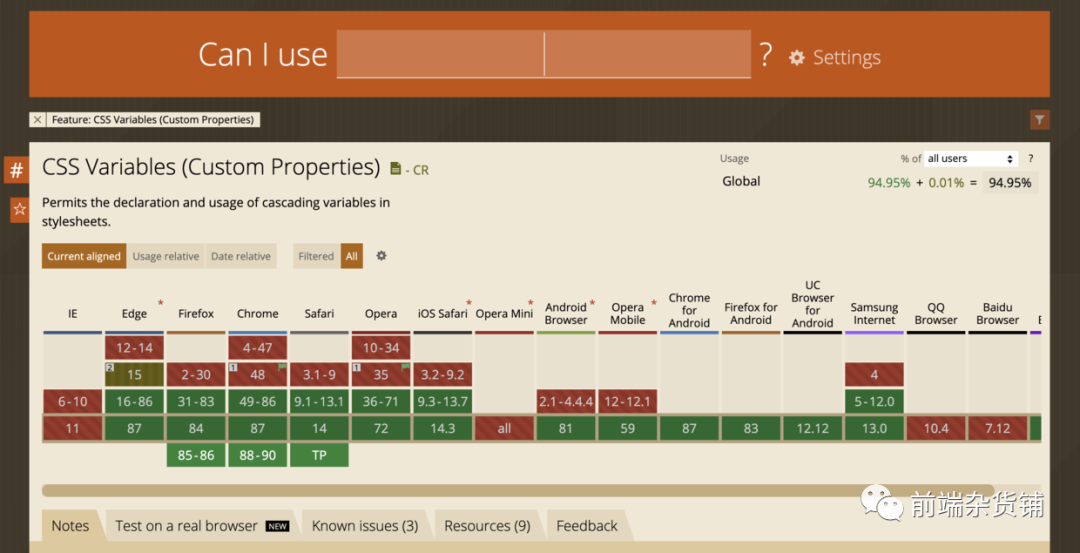This screenshot has height=553, width=1080.
Task: Select the Chrome 49-86 cell
Action: [258, 401]
